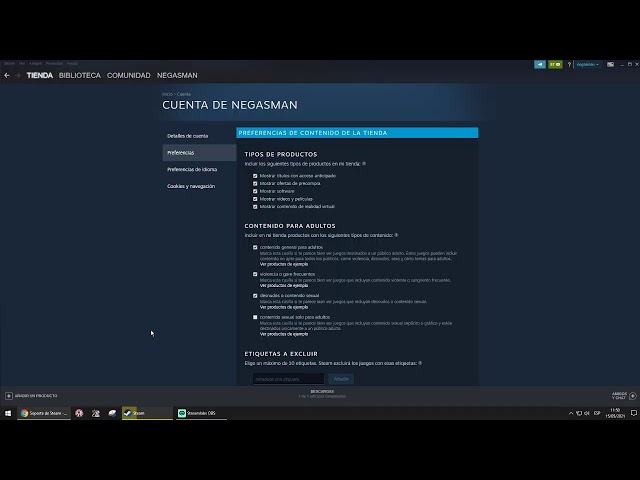Click the info icon beside adult content text
640x480 pixels.
[x=396, y=235]
